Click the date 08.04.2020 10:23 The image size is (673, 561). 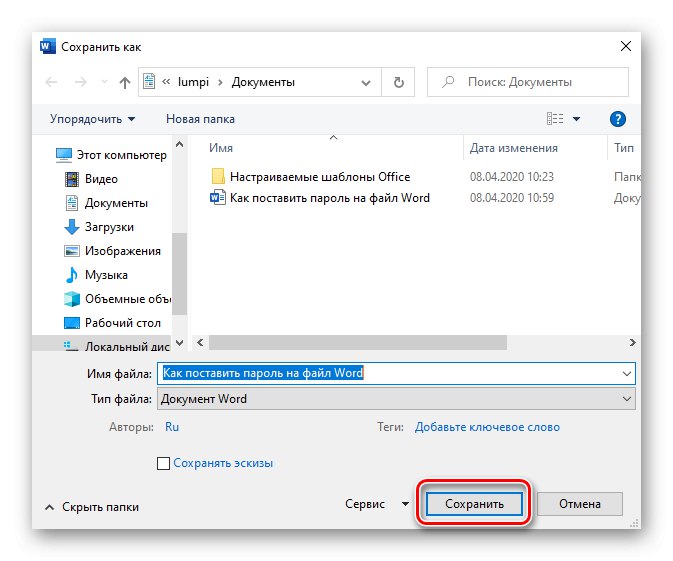pos(512,176)
